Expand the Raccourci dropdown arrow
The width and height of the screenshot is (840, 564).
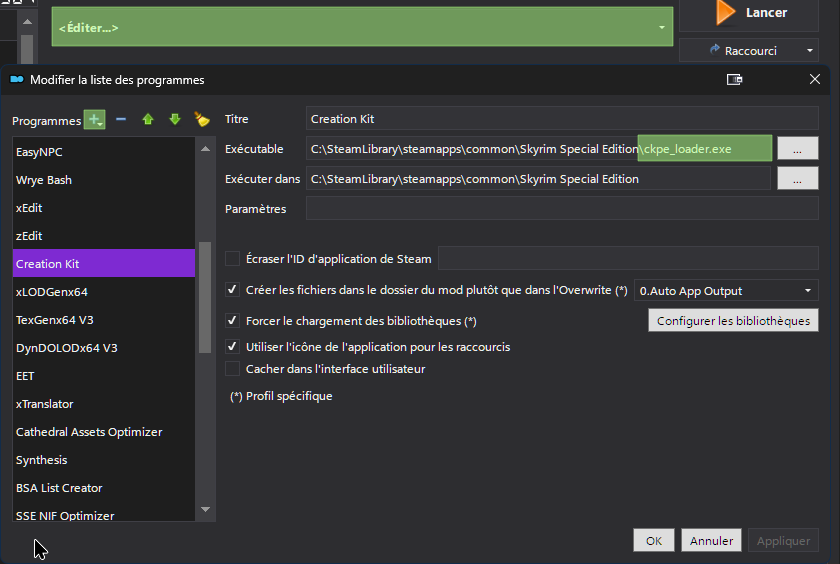click(x=809, y=51)
